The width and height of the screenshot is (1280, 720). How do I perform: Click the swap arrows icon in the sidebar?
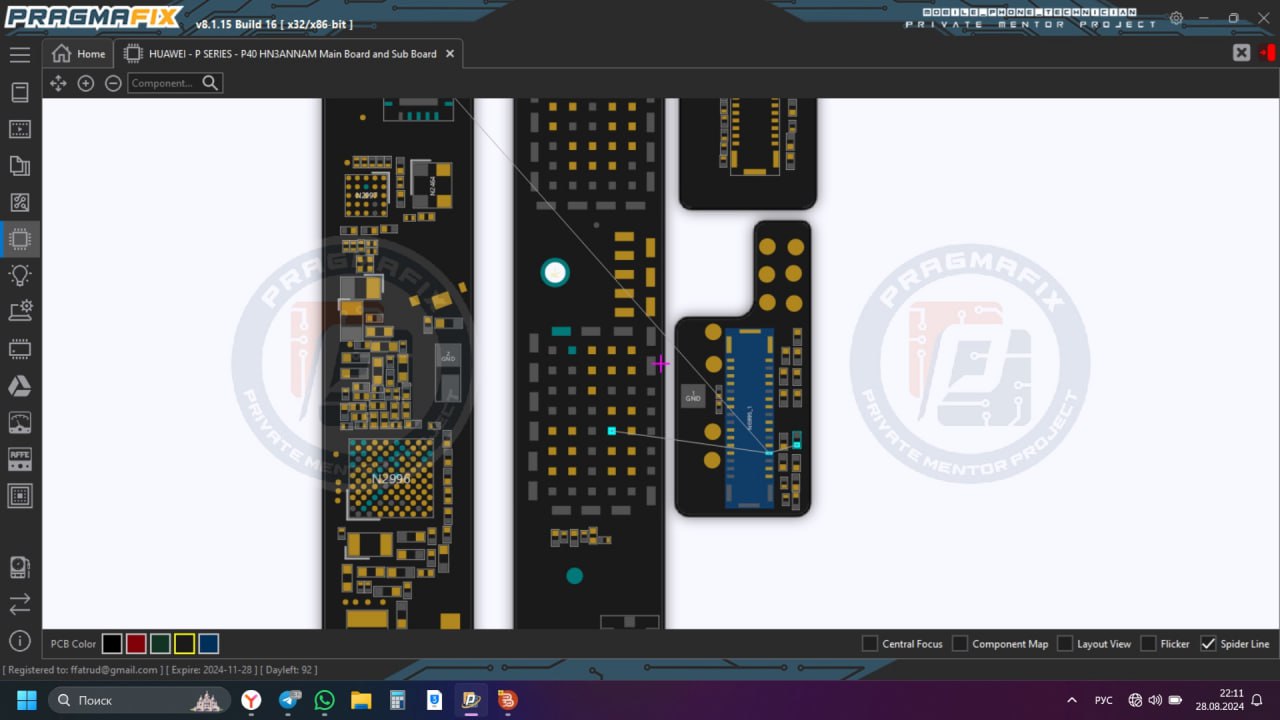pos(19,604)
